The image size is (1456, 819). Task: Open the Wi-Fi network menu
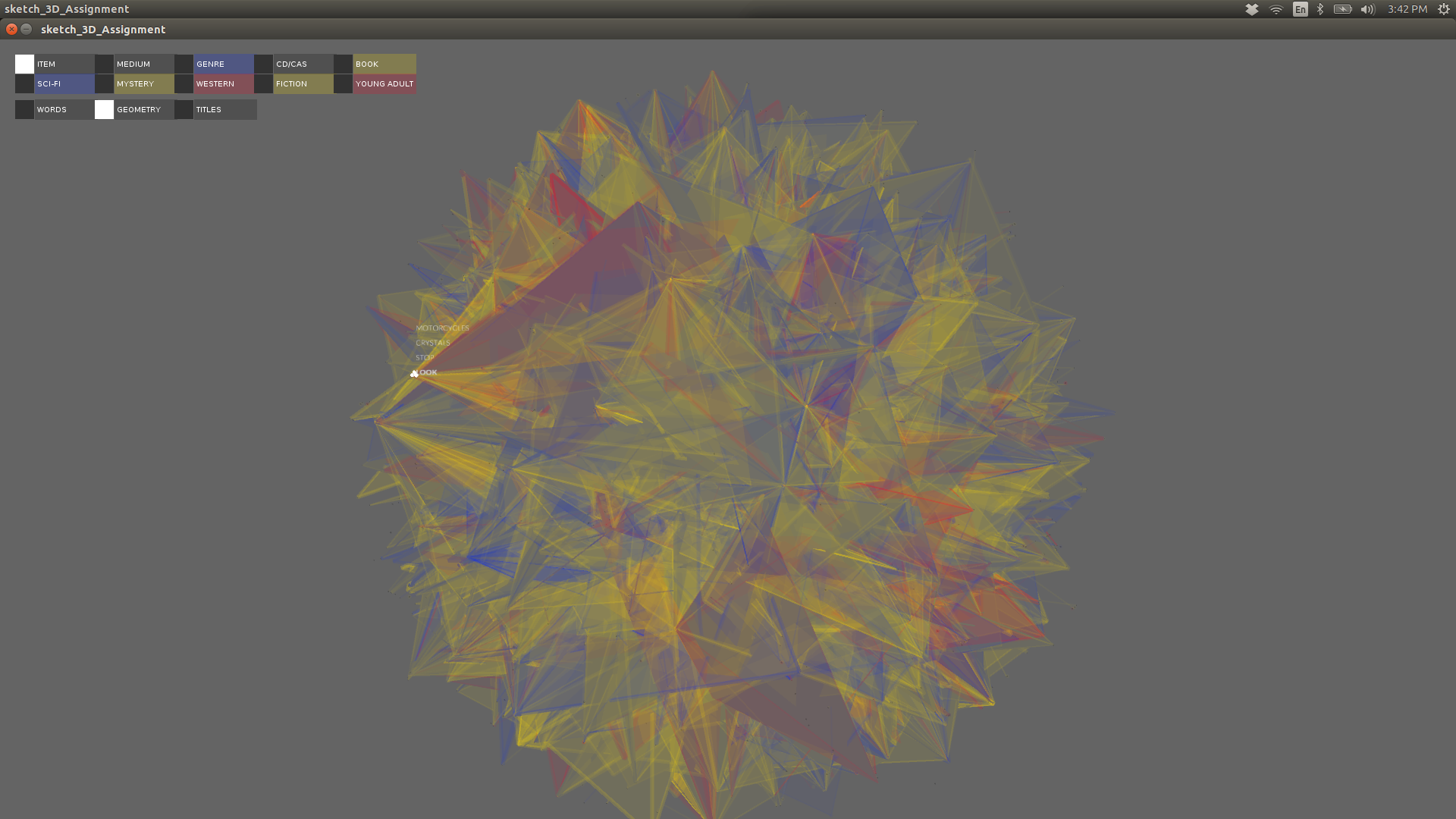click(x=1276, y=9)
